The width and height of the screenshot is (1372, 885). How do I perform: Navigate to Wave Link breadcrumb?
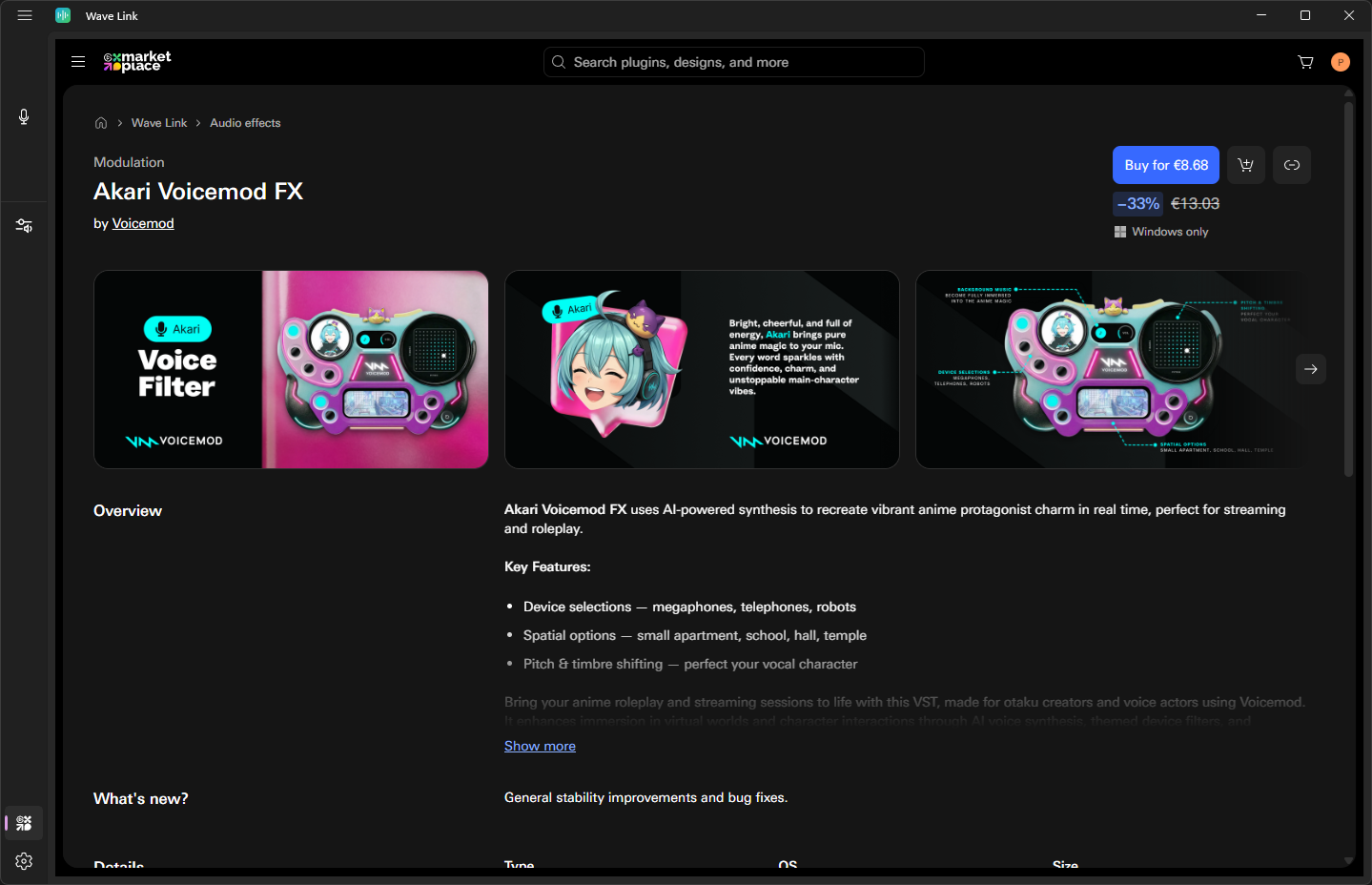point(159,123)
